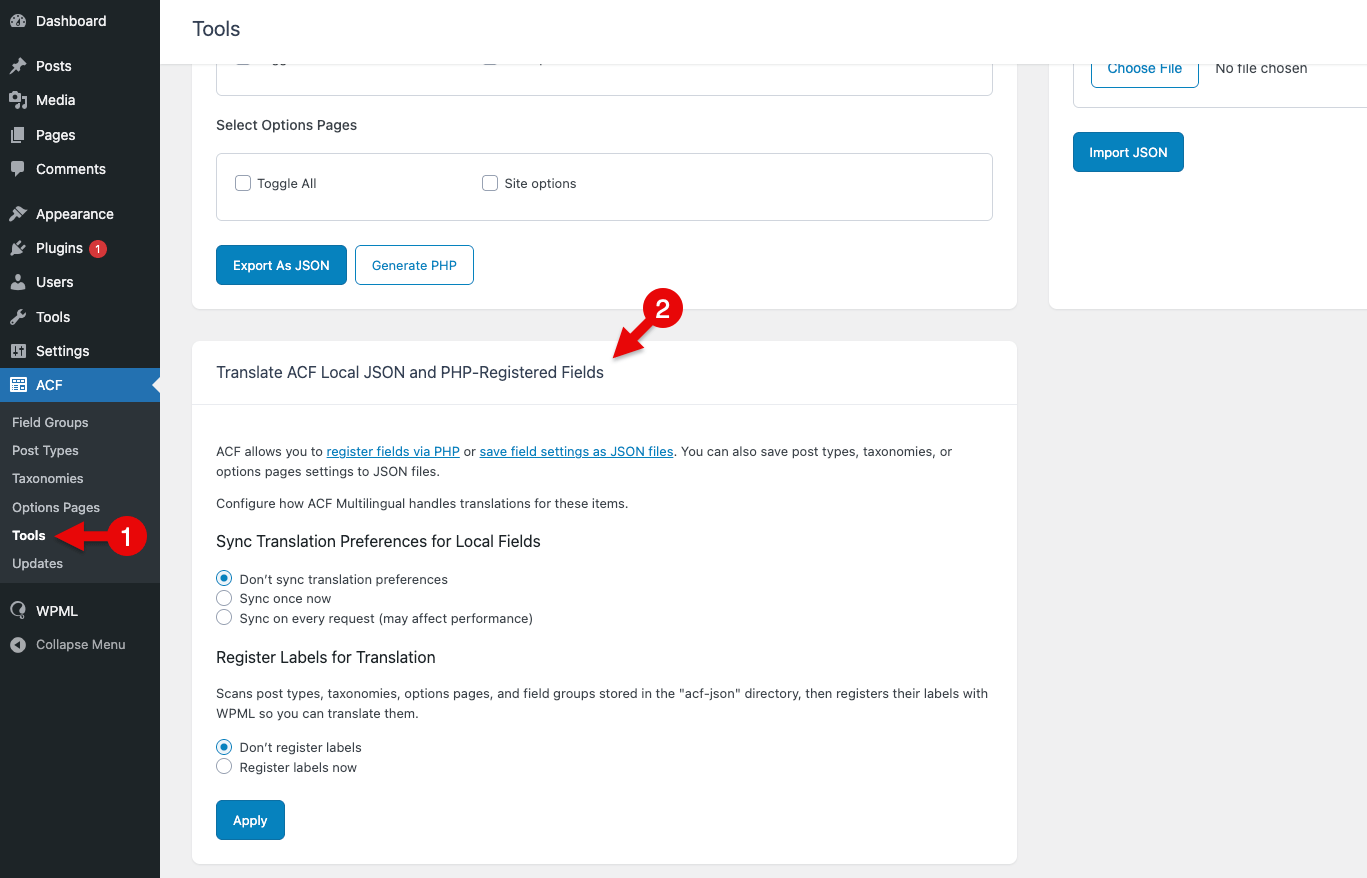
Task: Click the Comments speech bubble icon
Action: pyautogui.click(x=18, y=169)
